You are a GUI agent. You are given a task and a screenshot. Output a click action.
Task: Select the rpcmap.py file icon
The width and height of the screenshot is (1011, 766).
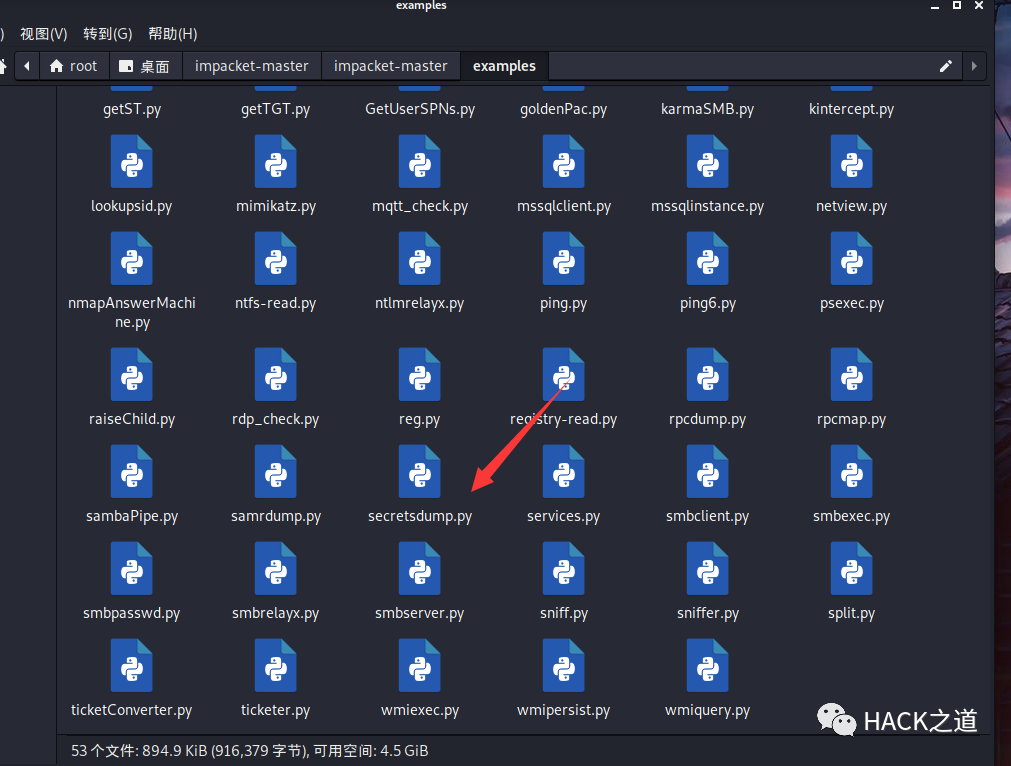pos(851,375)
